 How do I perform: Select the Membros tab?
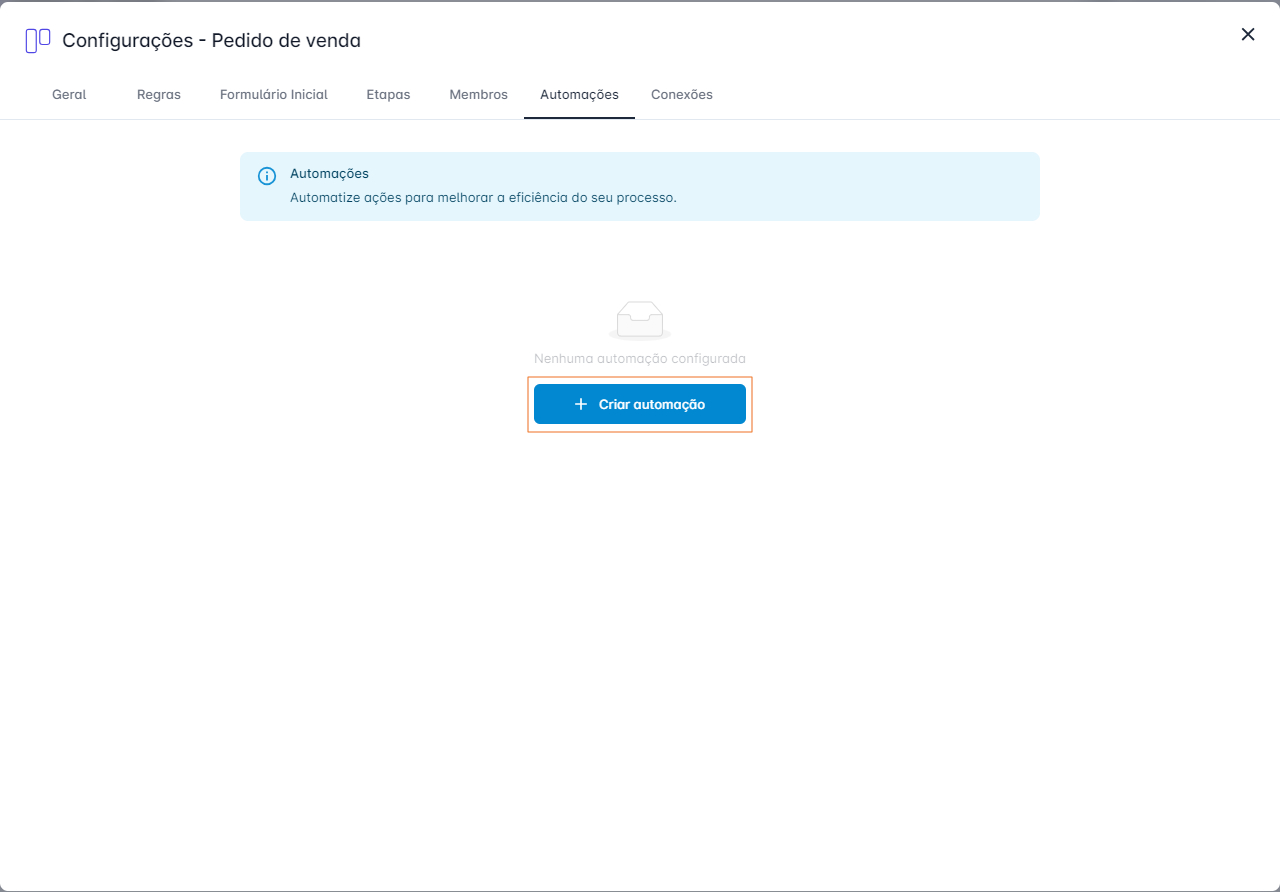coord(478,95)
